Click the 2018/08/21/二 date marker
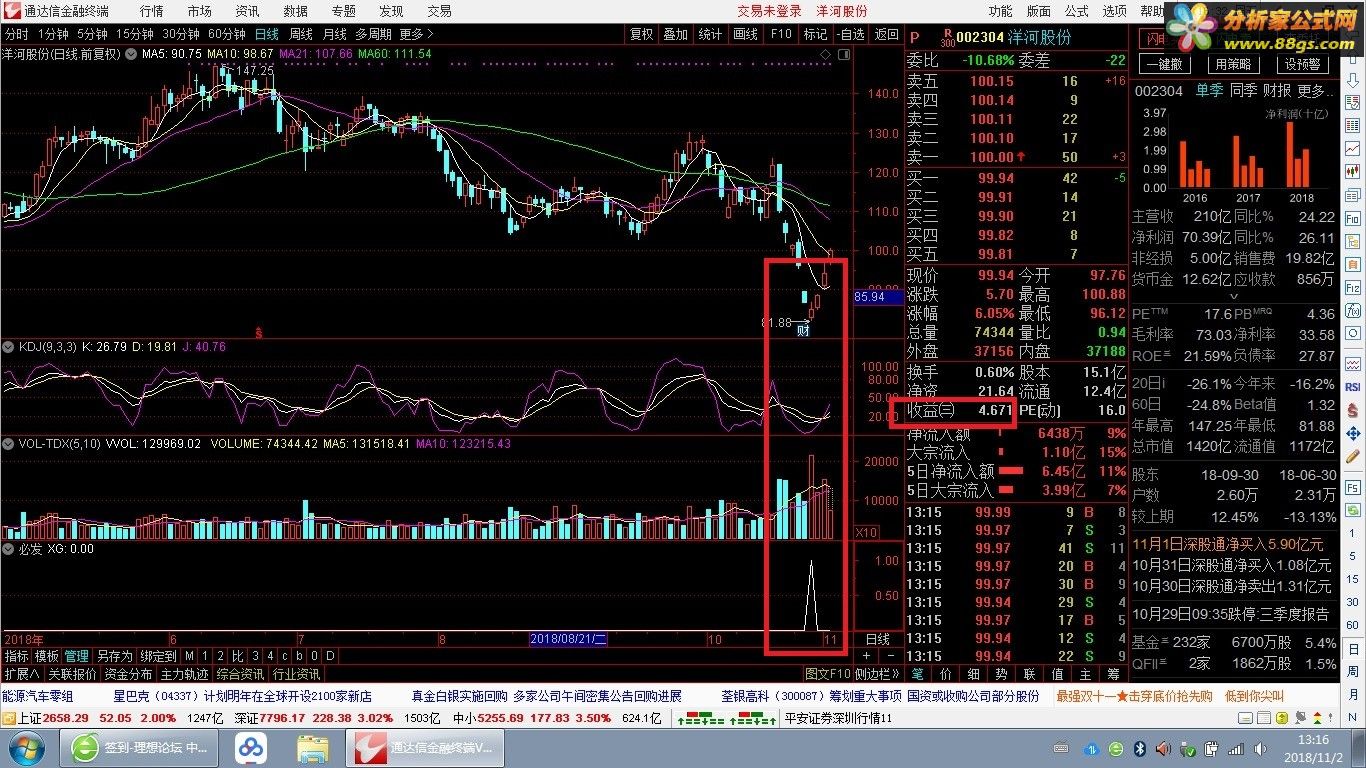This screenshot has height=768, width=1366. [x=568, y=639]
